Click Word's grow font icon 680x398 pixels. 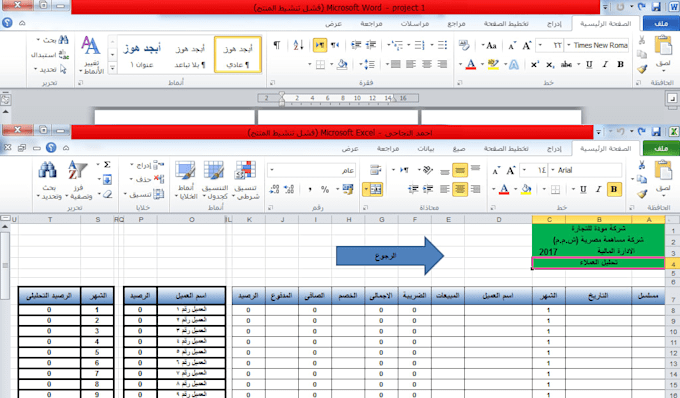[527, 45]
